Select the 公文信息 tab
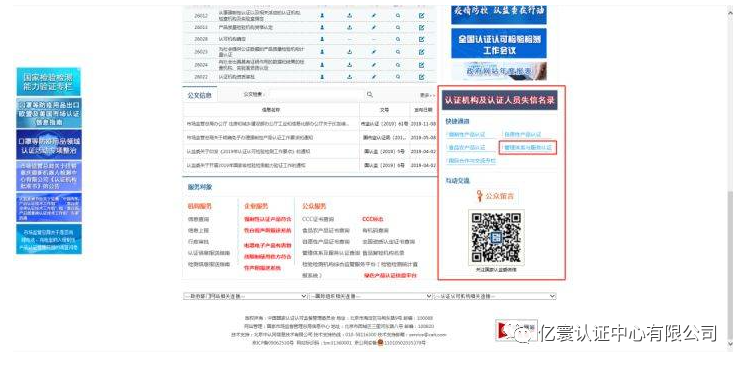Viewport: 741px width, 365px height. (199, 95)
